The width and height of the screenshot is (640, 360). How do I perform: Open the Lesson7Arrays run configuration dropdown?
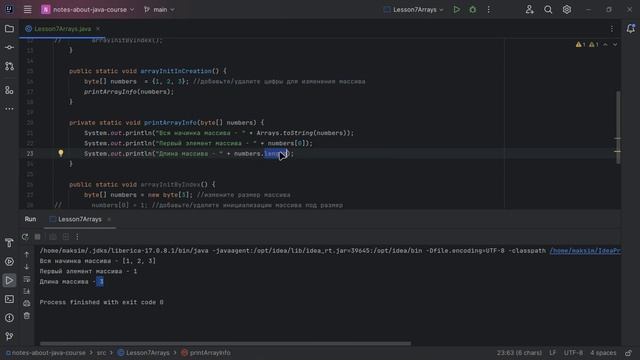[413, 9]
